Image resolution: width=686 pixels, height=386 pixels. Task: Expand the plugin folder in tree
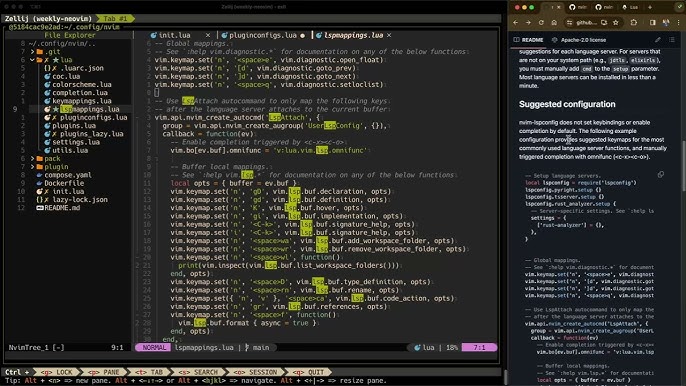pos(32,167)
